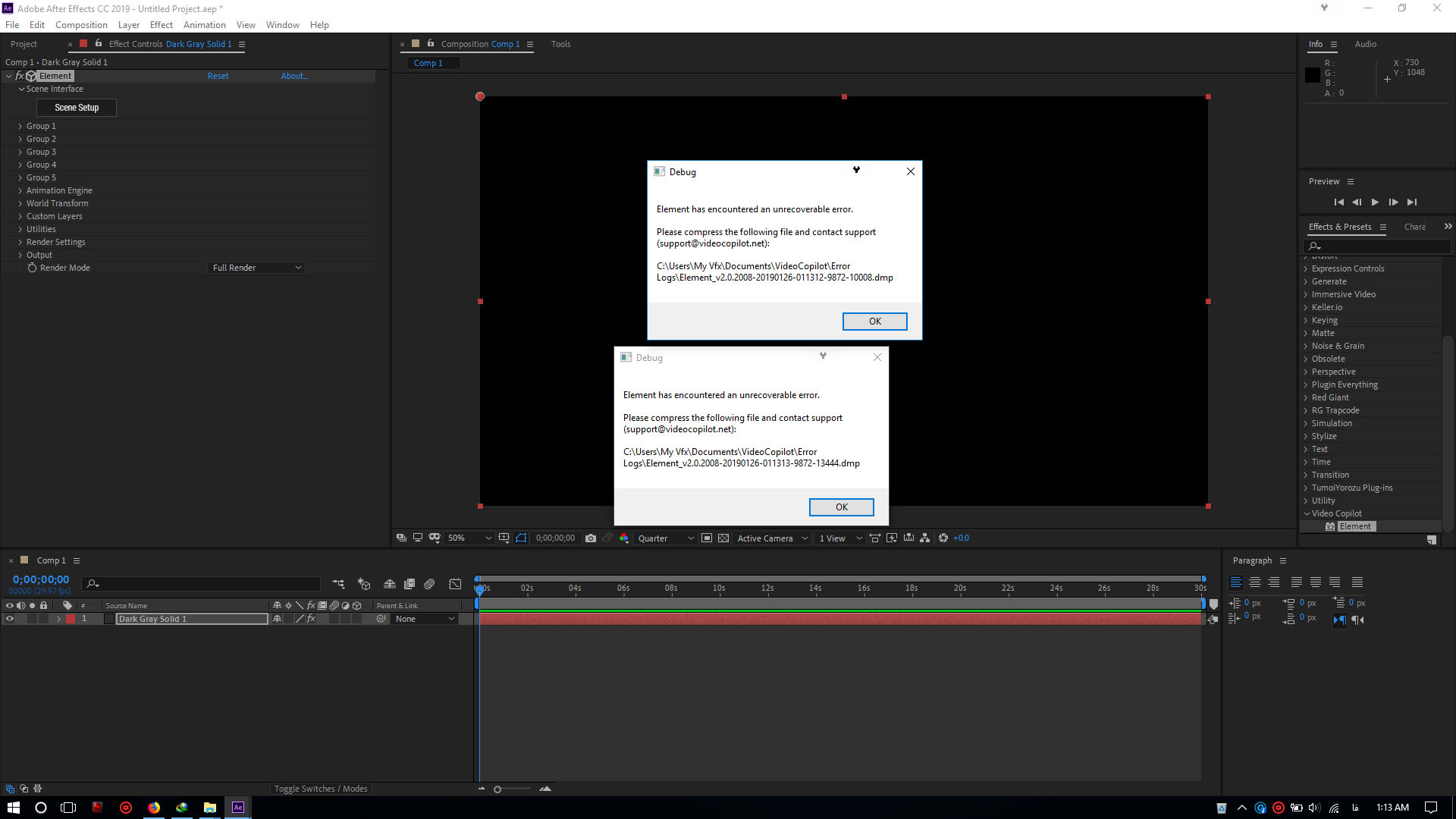
Task: Open Show Channel and Color Management icon
Action: pyautogui.click(x=623, y=538)
